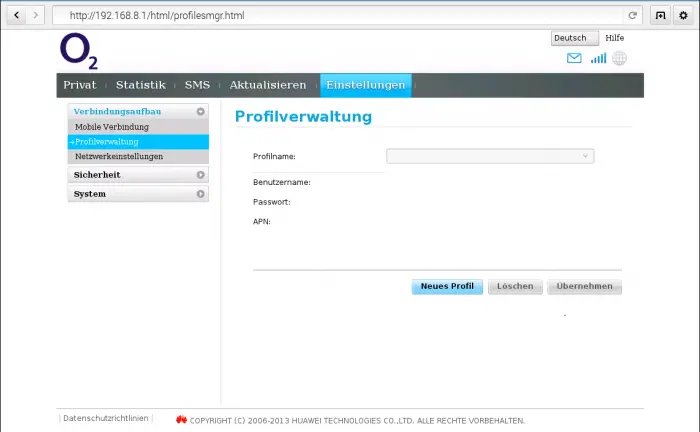Switch to the Statistik tab

point(141,85)
